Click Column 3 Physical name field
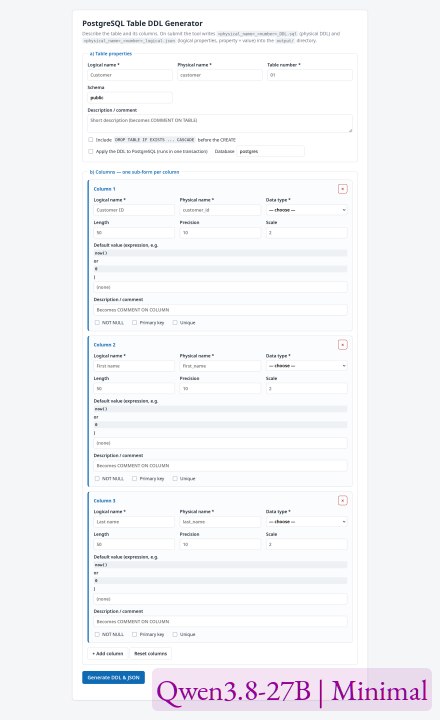The image size is (440, 720). pos(220,522)
